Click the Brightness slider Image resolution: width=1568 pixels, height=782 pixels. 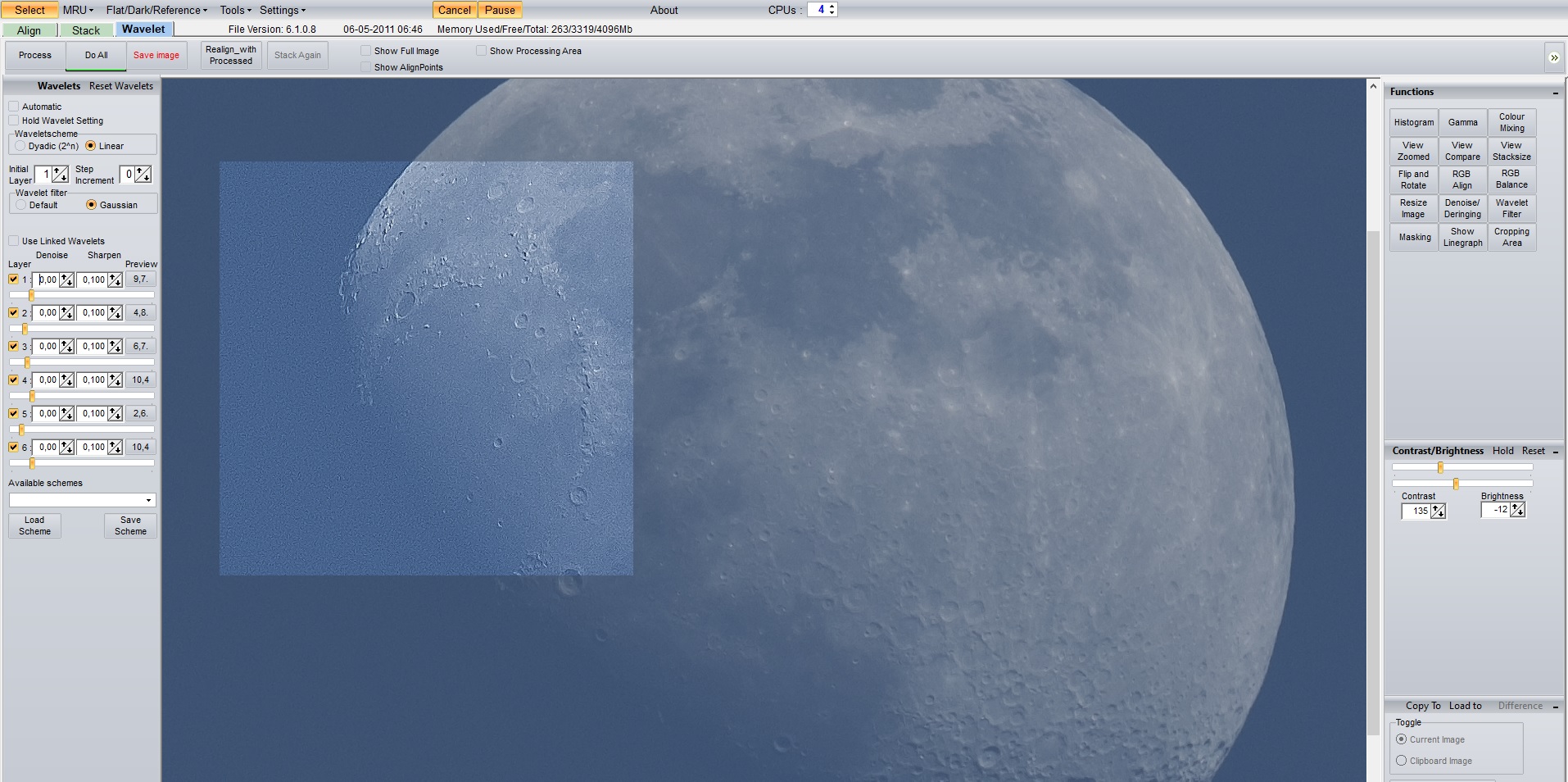[x=1462, y=484]
